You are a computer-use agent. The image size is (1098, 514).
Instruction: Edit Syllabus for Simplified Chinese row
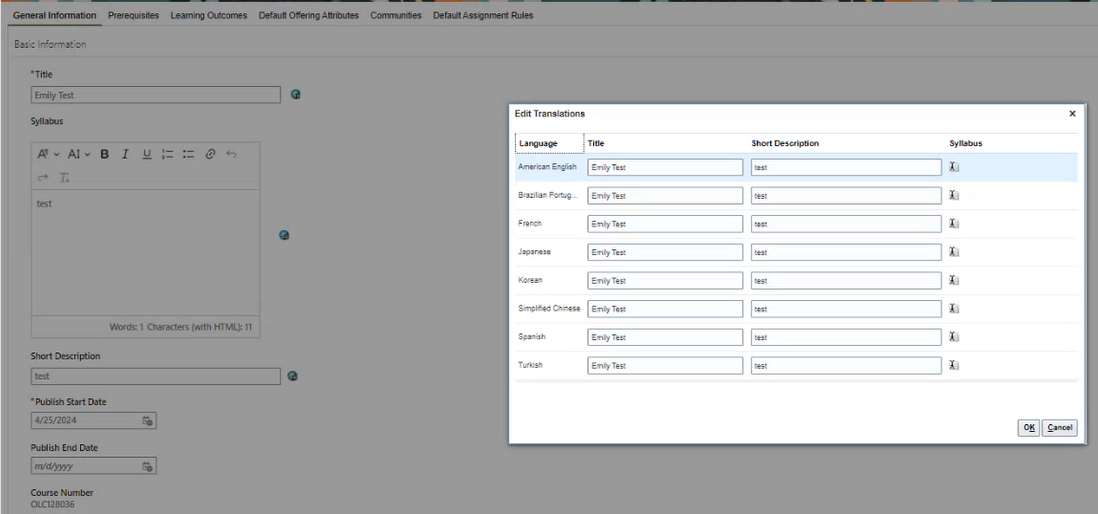(954, 309)
